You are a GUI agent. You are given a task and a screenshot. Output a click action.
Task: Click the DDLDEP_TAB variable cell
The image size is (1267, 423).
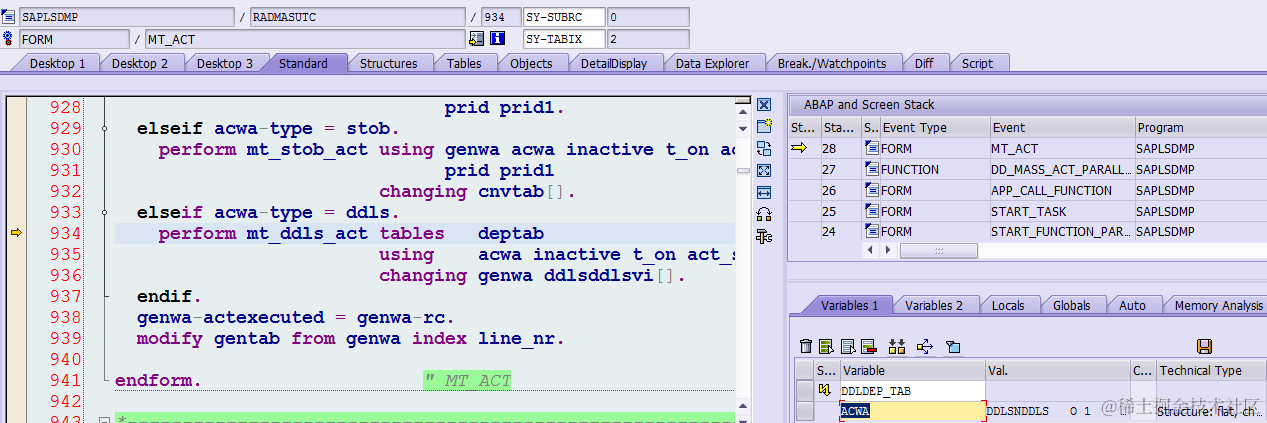click(x=912, y=391)
